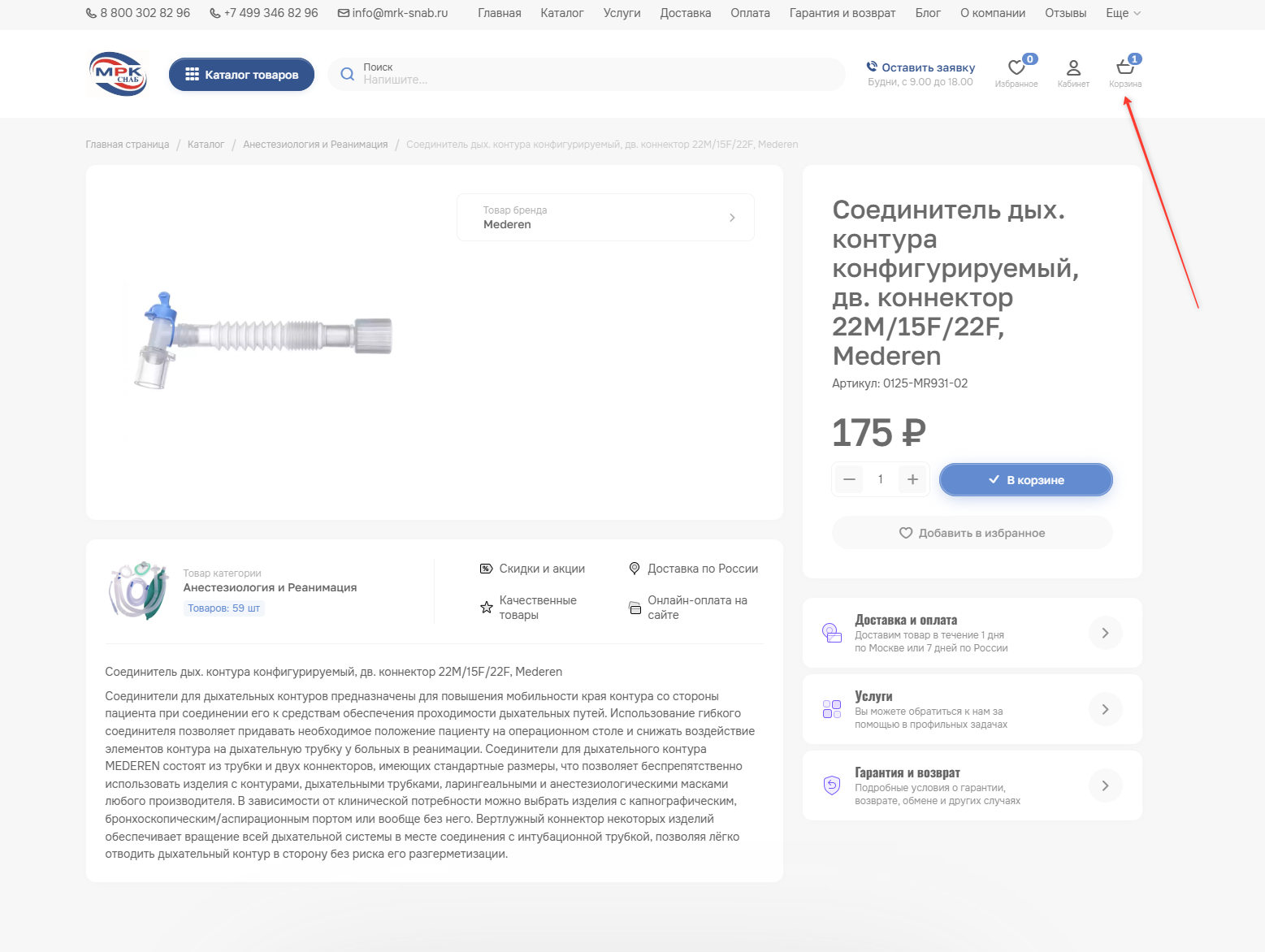Open Каталог in top menu
Viewport: 1265px width, 952px height.
562,13
